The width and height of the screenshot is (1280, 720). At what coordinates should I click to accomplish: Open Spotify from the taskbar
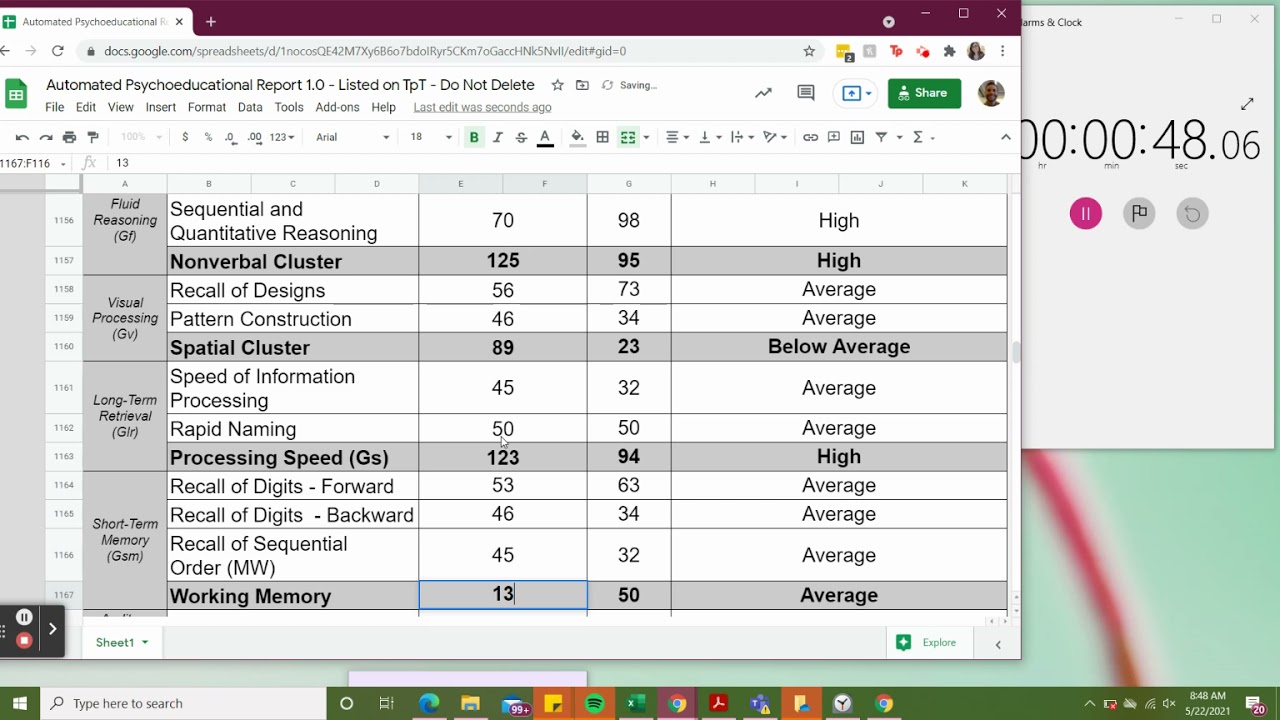pos(595,703)
